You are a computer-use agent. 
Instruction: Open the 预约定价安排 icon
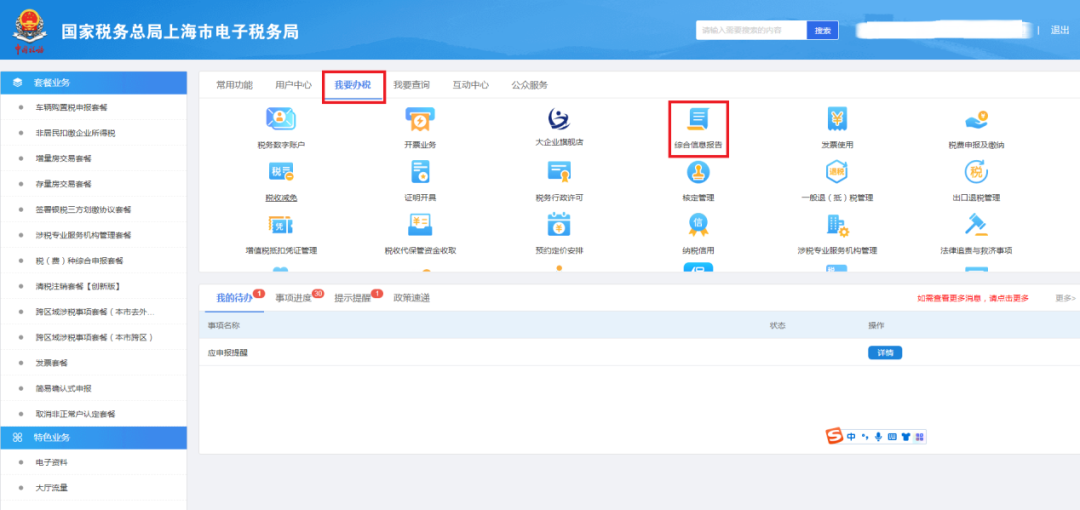[559, 225]
